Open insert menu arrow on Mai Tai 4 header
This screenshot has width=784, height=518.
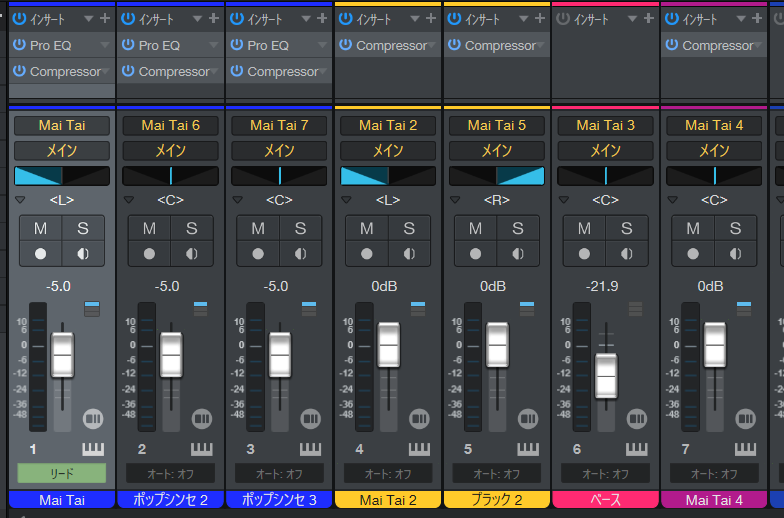[741, 19]
